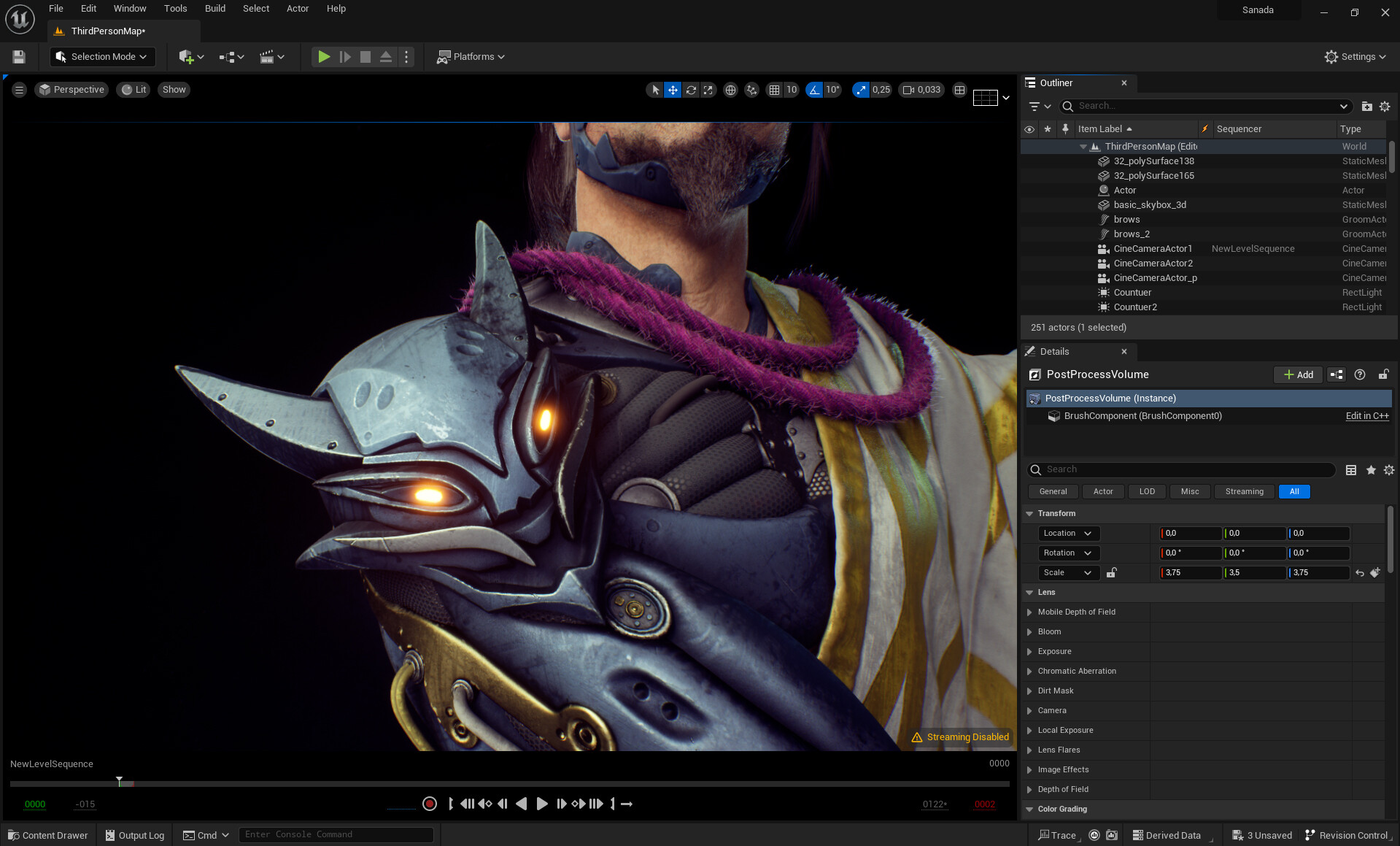The image size is (1400, 846).
Task: Open the Location type dropdown
Action: click(x=1069, y=534)
